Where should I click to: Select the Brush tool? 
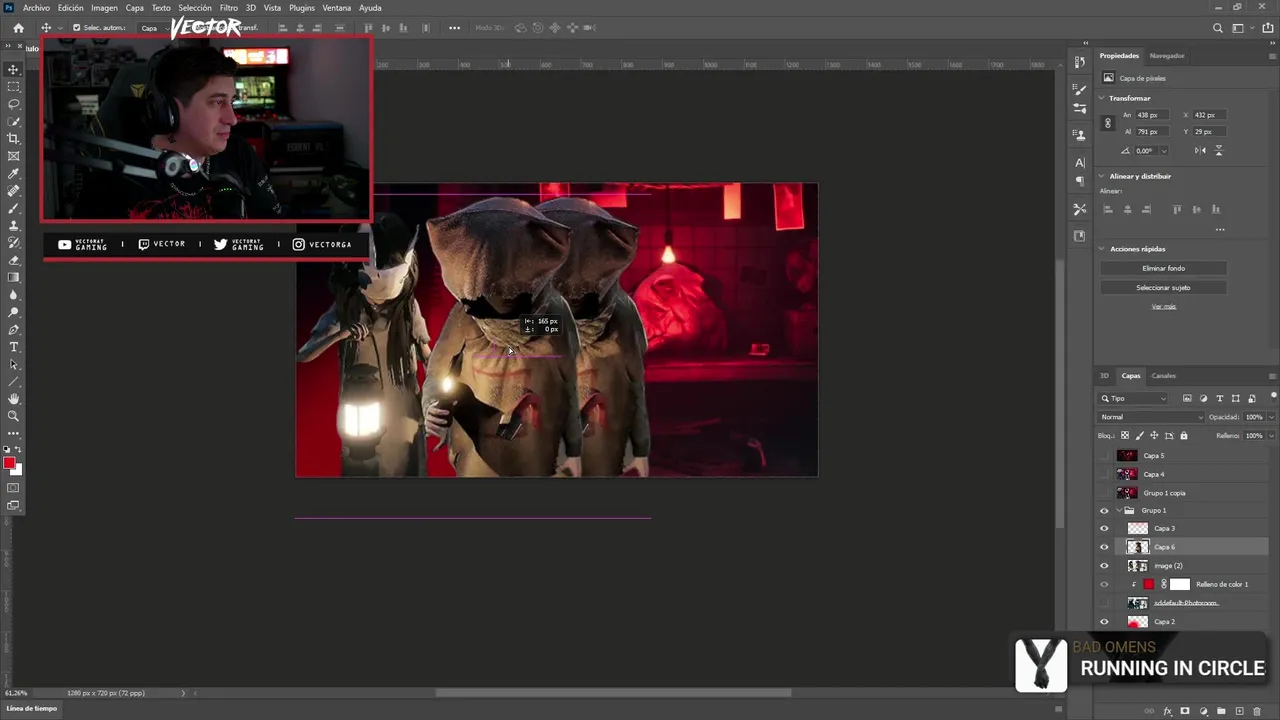tap(14, 208)
